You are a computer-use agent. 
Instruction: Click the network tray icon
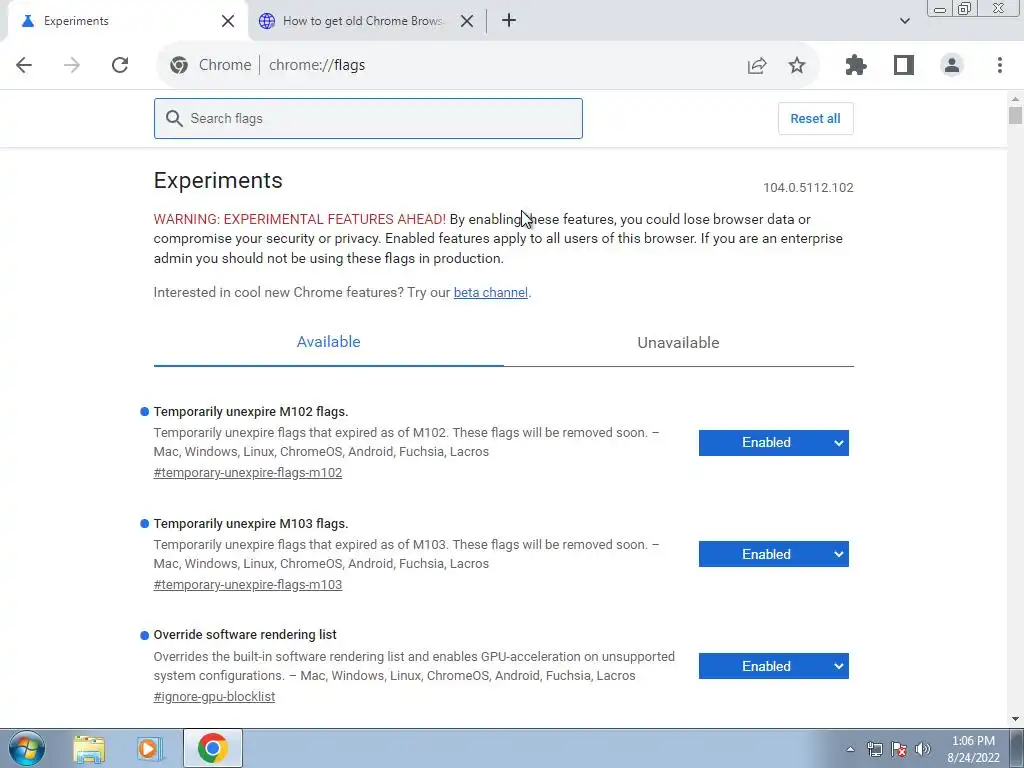pyautogui.click(x=874, y=749)
